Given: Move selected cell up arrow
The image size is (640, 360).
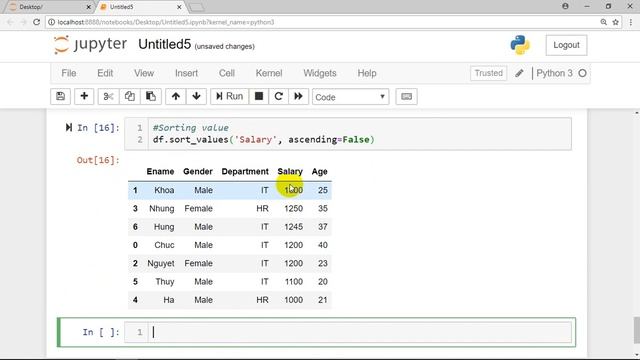Looking at the screenshot, I should (x=176, y=96).
